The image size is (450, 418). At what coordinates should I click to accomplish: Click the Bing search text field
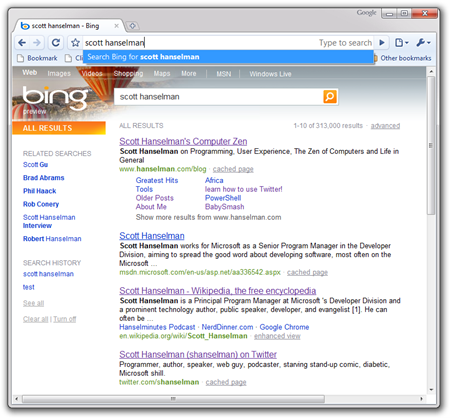(x=218, y=97)
